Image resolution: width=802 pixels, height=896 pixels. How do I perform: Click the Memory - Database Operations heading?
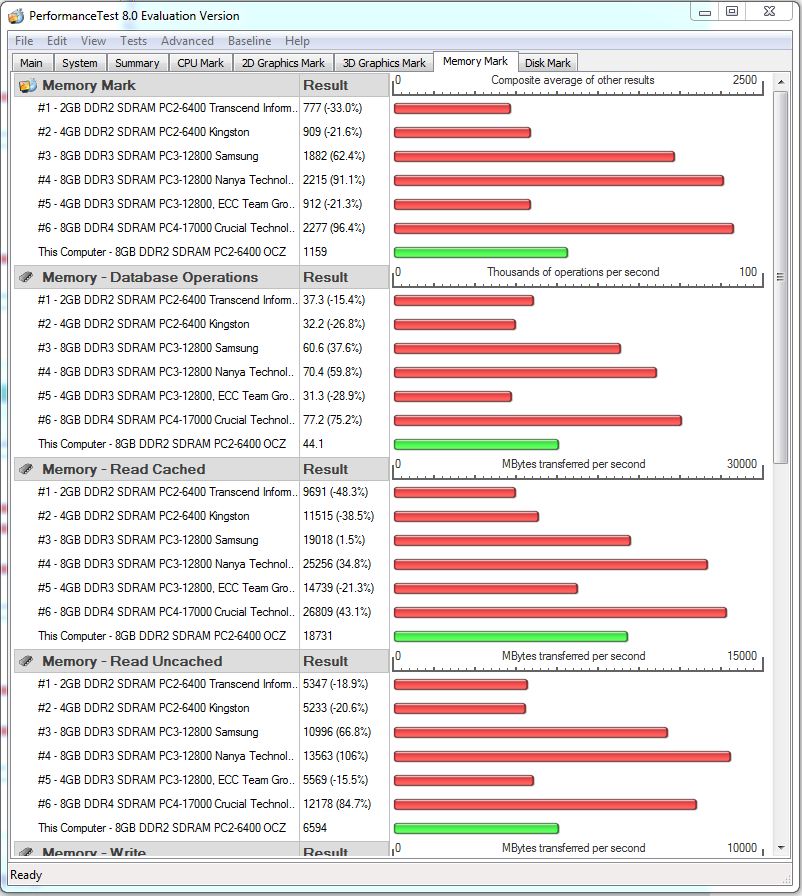click(x=150, y=277)
